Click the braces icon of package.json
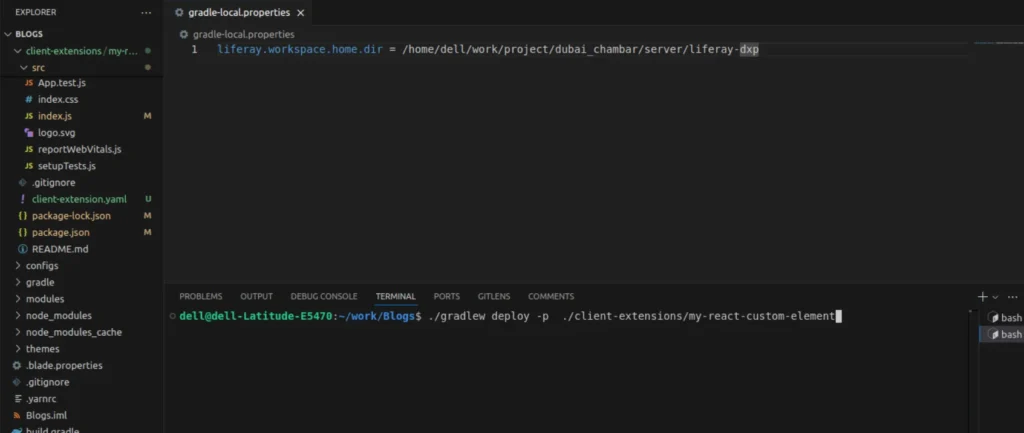Screen dimensions: 1024x433 pos(23,233)
